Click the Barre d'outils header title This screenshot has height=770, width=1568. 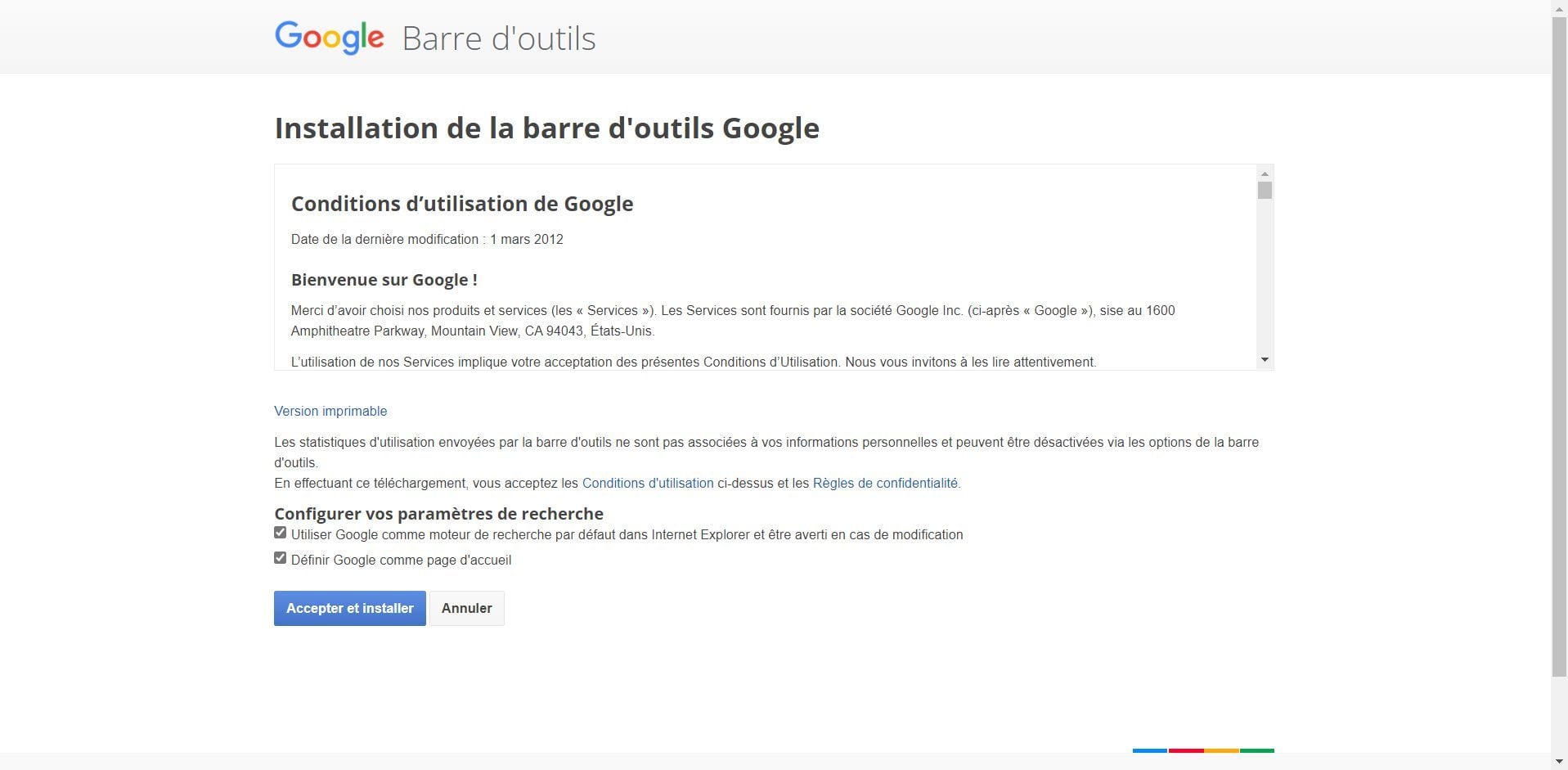(499, 38)
